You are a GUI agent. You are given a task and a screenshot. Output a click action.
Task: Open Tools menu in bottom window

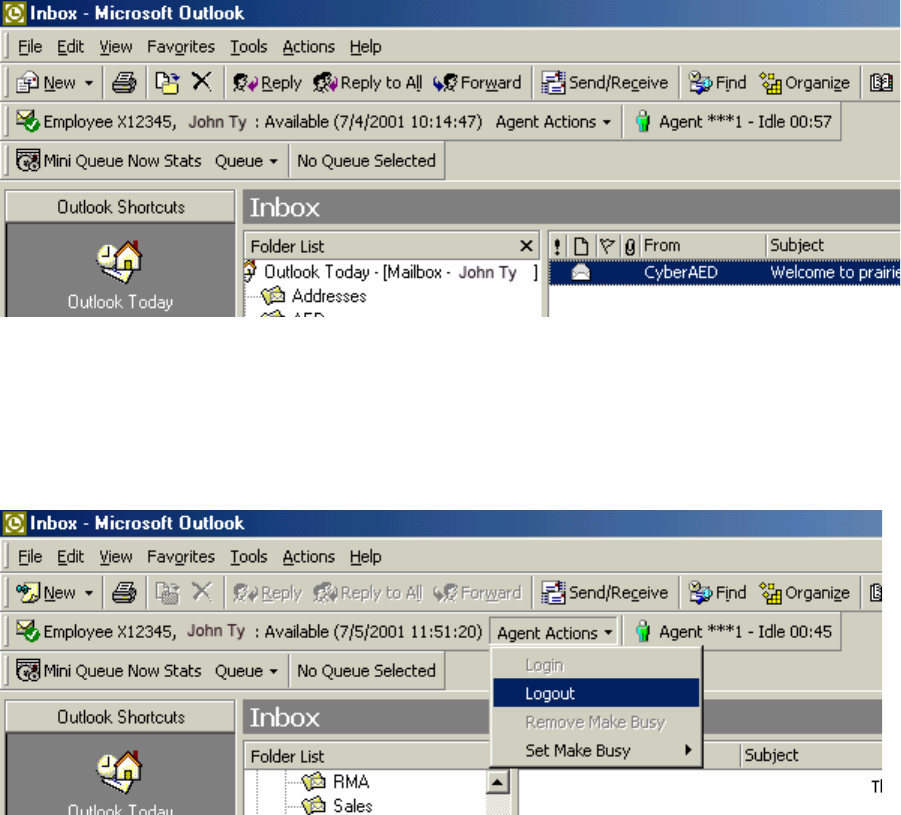point(249,556)
